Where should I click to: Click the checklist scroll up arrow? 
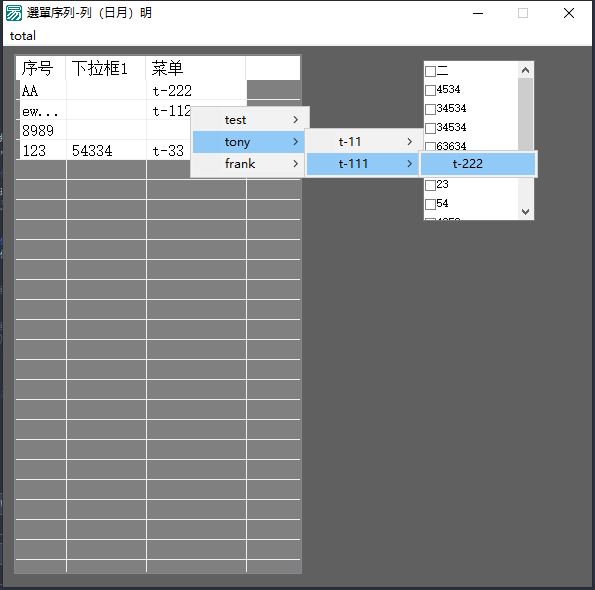pyautogui.click(x=526, y=70)
